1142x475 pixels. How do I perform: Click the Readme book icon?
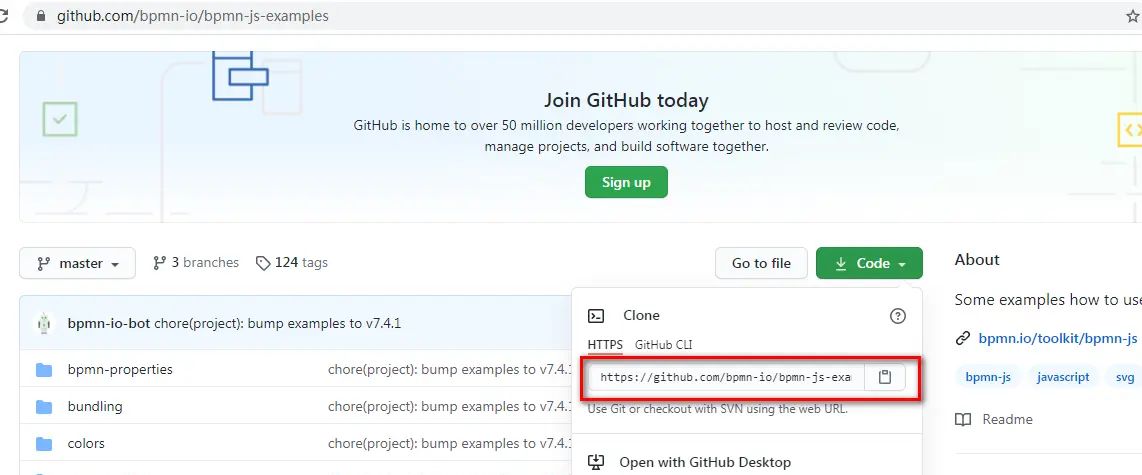(963, 419)
